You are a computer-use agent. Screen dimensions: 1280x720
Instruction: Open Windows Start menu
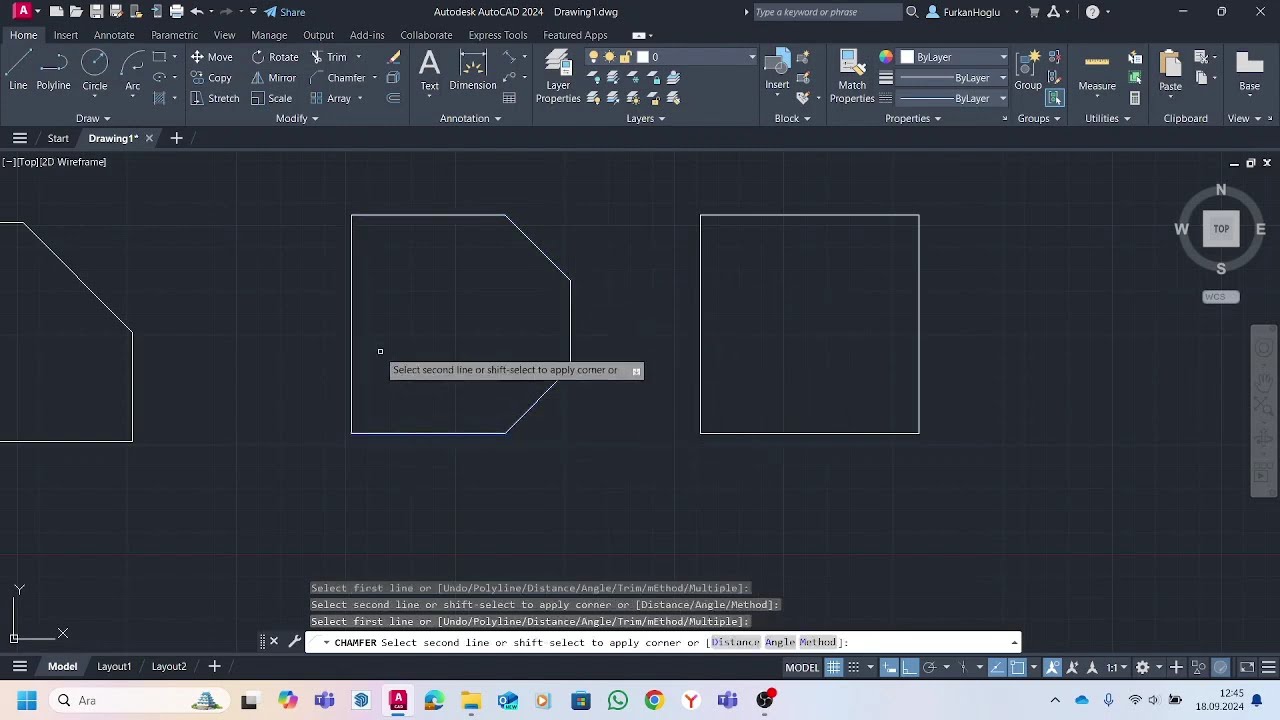click(x=27, y=700)
